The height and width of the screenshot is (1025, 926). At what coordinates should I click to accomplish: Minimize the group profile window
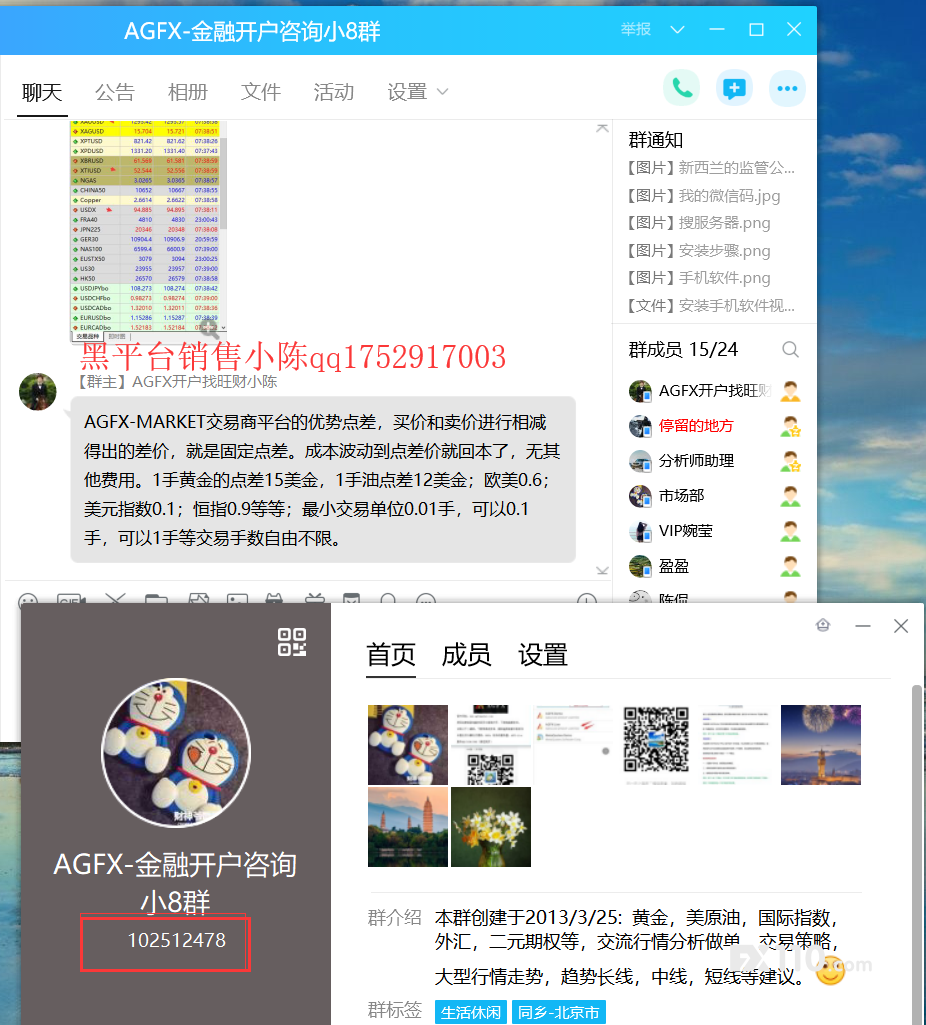click(x=863, y=626)
